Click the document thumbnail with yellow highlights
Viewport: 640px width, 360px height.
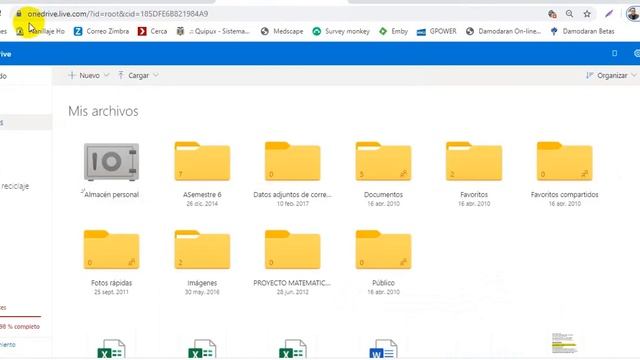pos(564,343)
